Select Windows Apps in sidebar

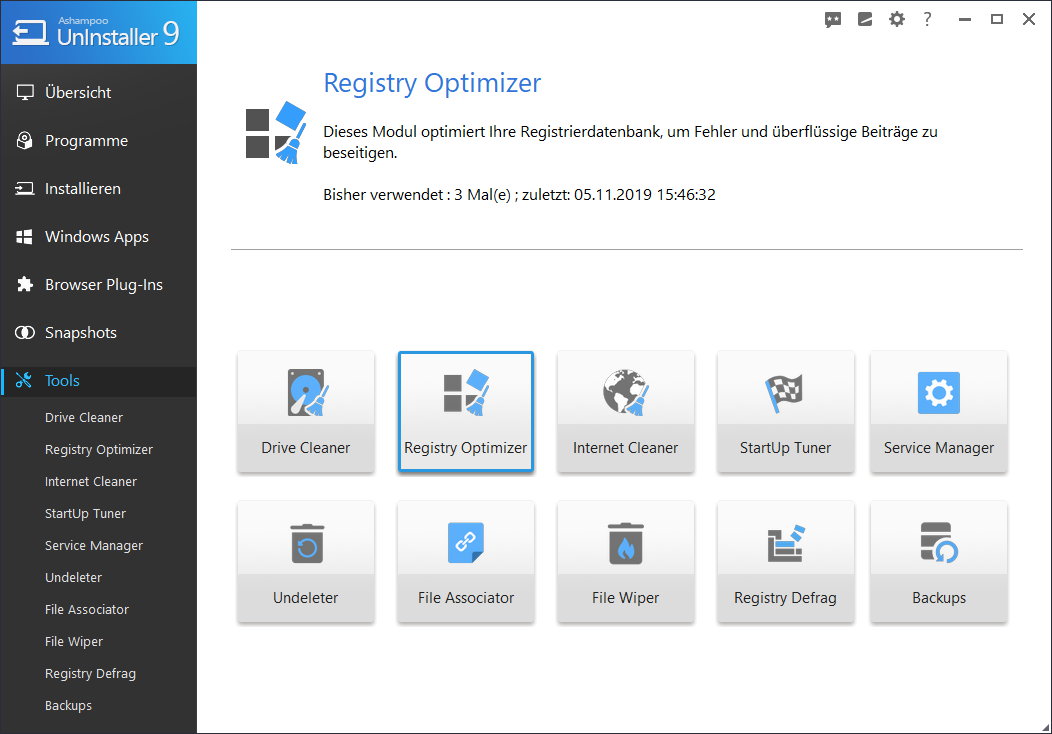tap(96, 236)
